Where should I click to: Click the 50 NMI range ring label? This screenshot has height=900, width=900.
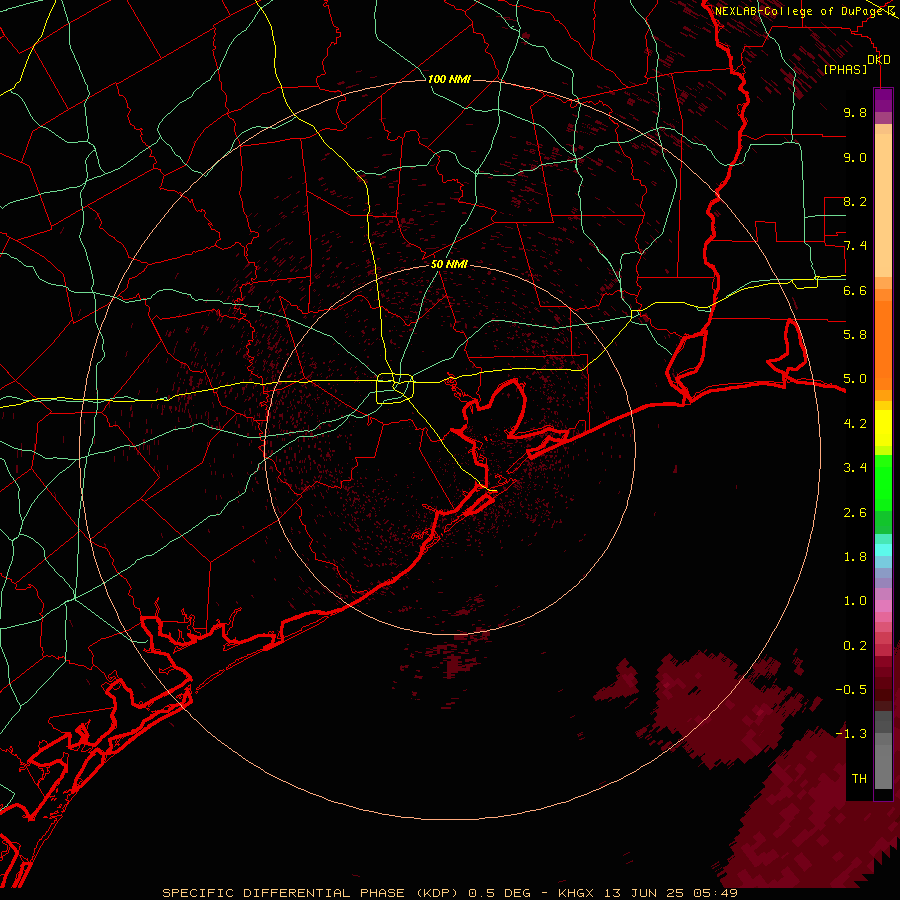coord(449,264)
